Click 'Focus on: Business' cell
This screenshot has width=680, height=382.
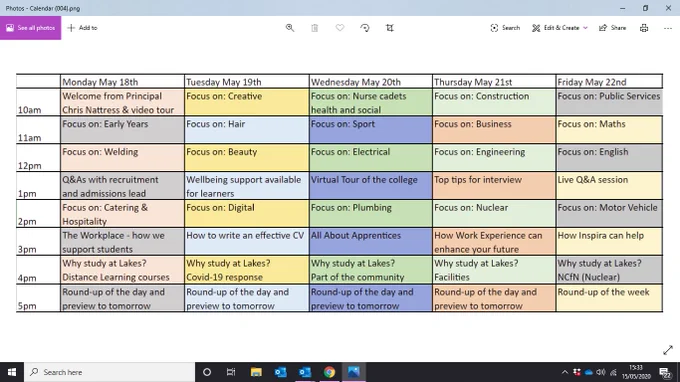pos(494,130)
